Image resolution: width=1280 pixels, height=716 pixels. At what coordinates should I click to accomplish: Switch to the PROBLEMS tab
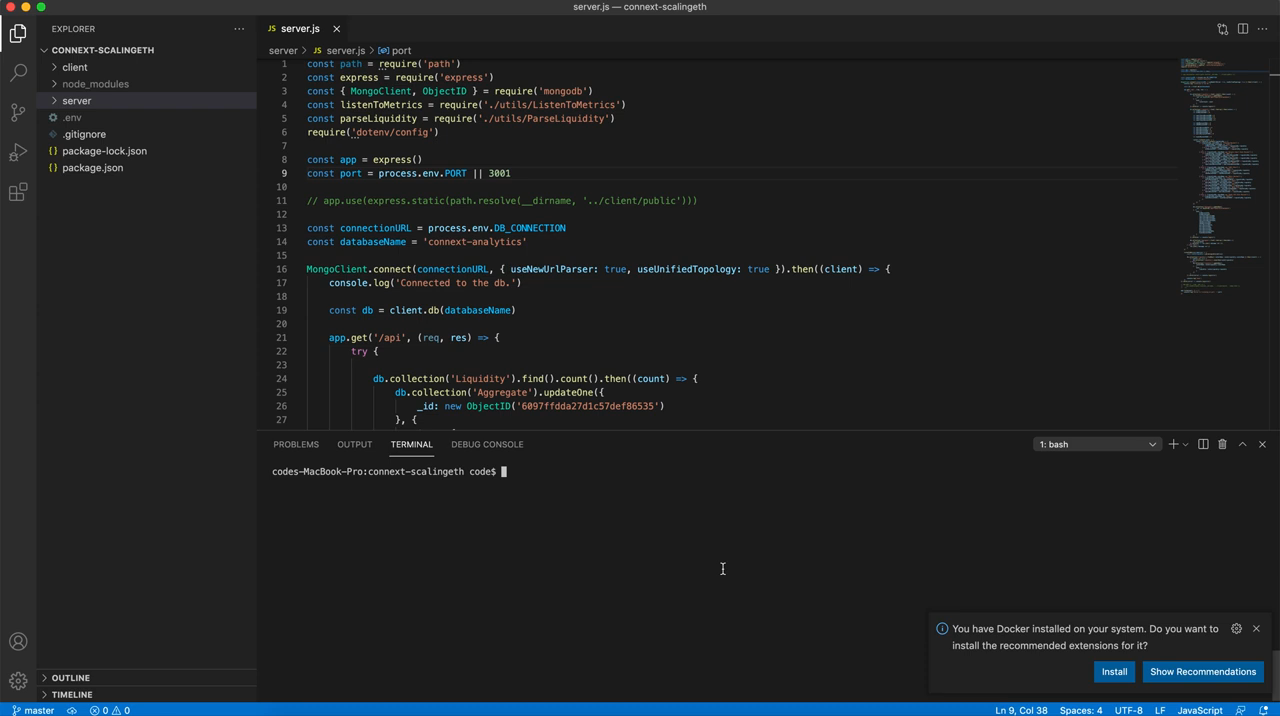[296, 444]
